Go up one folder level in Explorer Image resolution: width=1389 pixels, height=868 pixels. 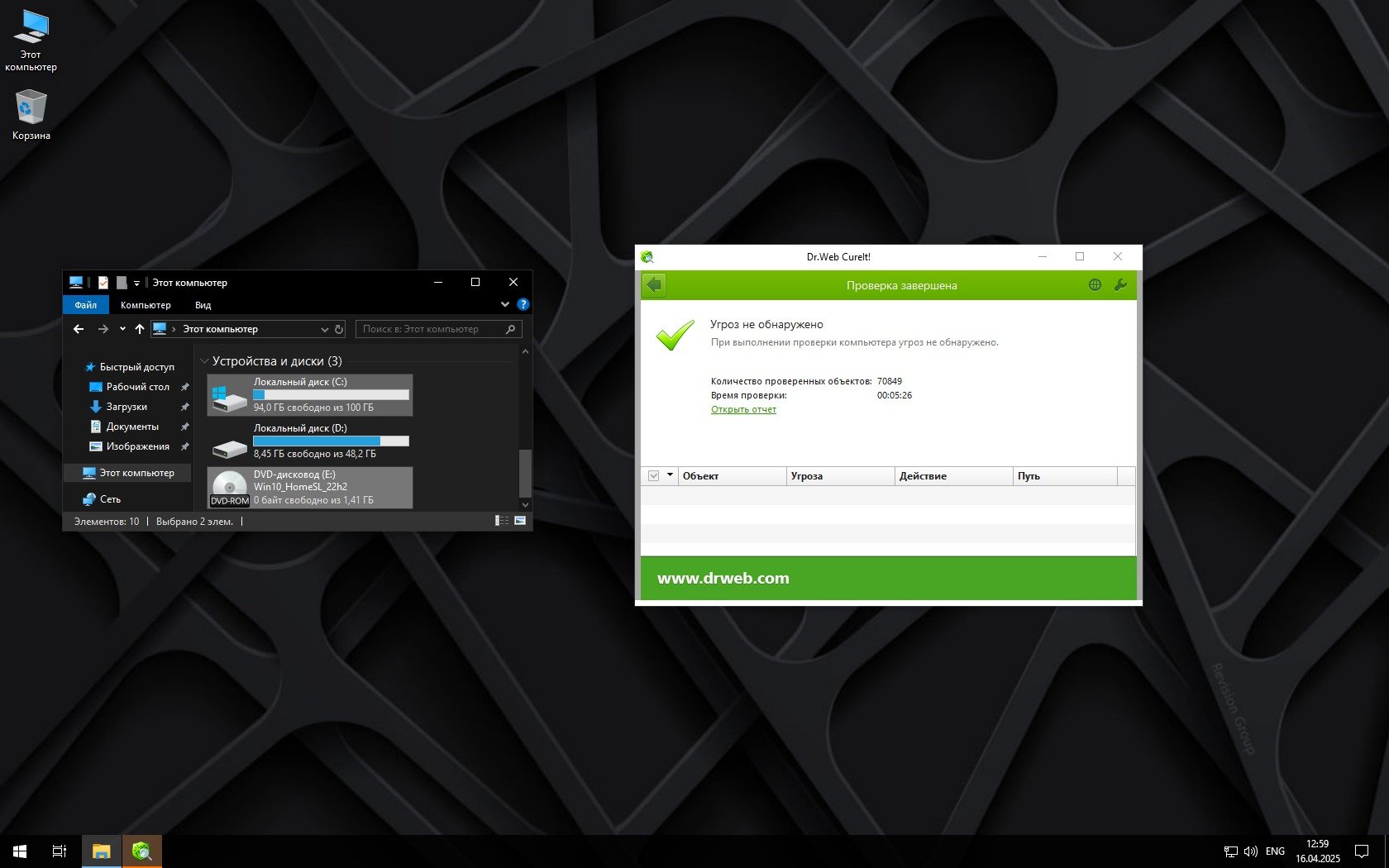tap(140, 329)
